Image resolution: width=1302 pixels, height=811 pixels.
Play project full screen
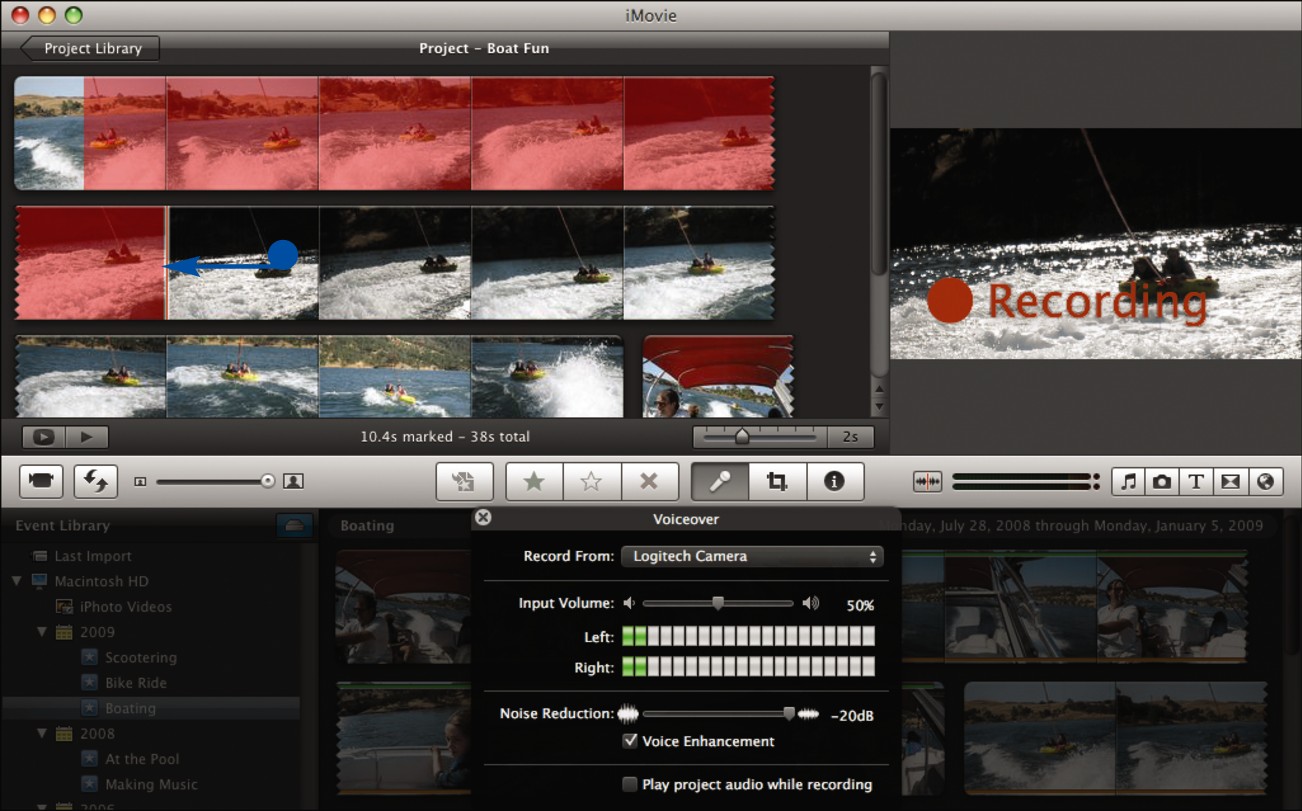coord(43,437)
